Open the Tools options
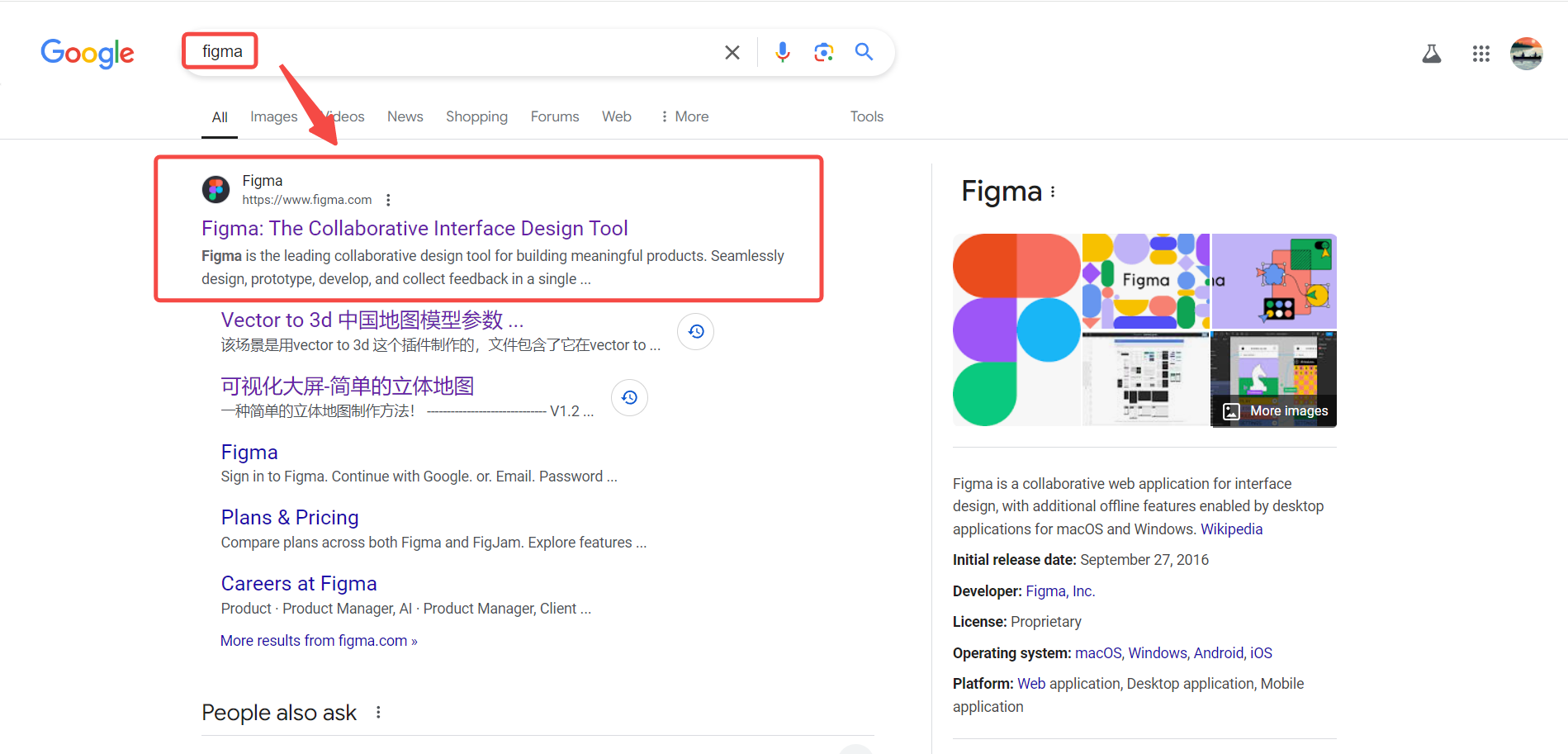The width and height of the screenshot is (1568, 754). click(x=867, y=116)
